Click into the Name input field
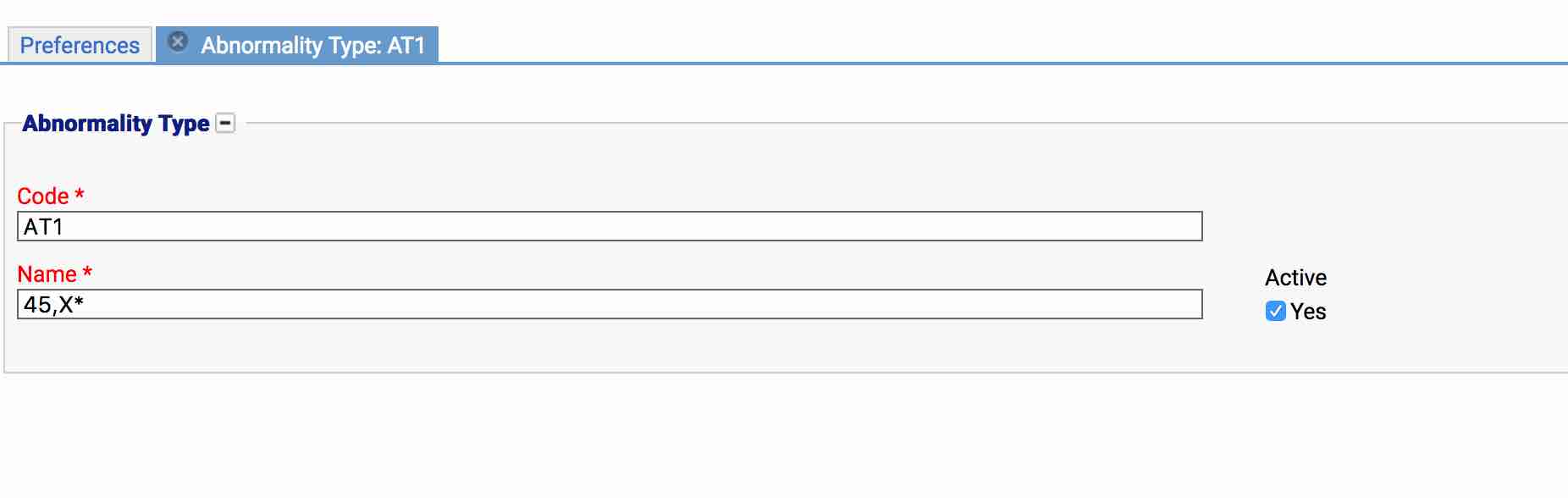The width and height of the screenshot is (1568, 498). coord(610,305)
